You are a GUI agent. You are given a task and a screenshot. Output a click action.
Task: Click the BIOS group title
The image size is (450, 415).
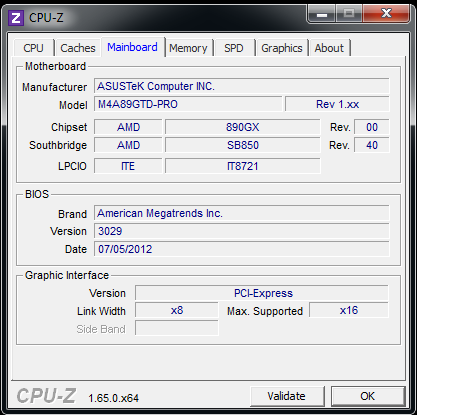coord(37,194)
